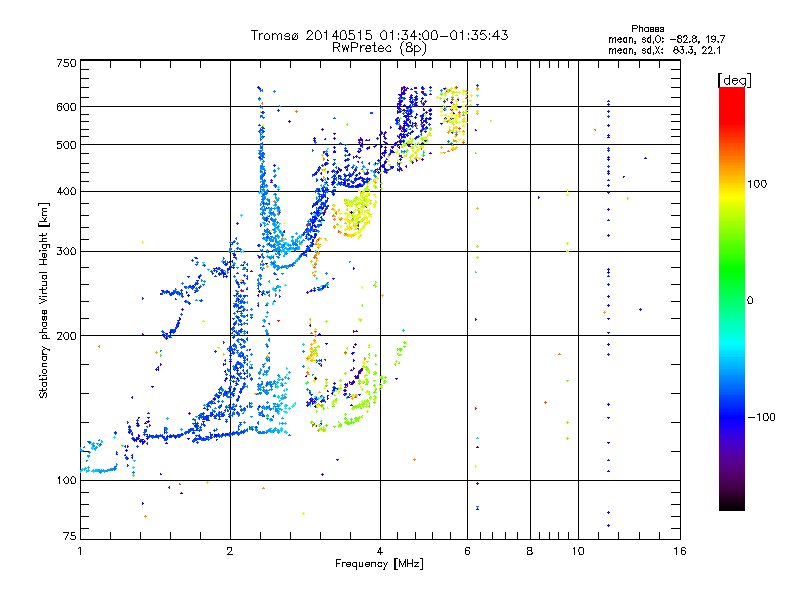This screenshot has height=600, width=800.
Task: Click the y-axis tick label '400'
Action: coord(66,191)
